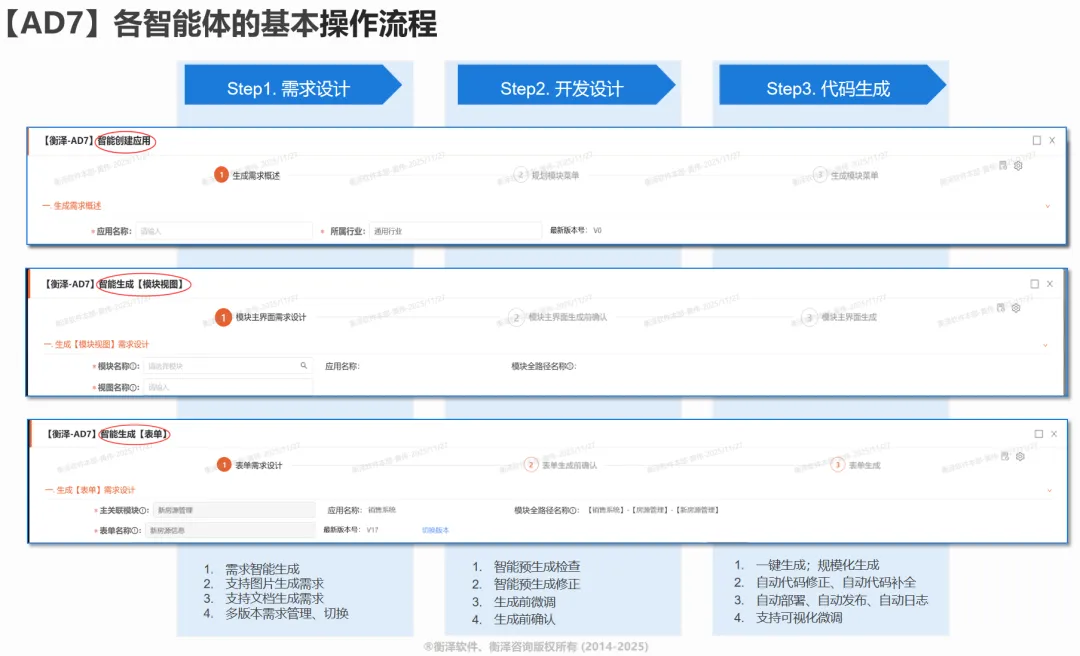Screen dimensions: 1080x656
Task: Click the save icon in 智能创建应用 panel
Action: (x=1003, y=166)
